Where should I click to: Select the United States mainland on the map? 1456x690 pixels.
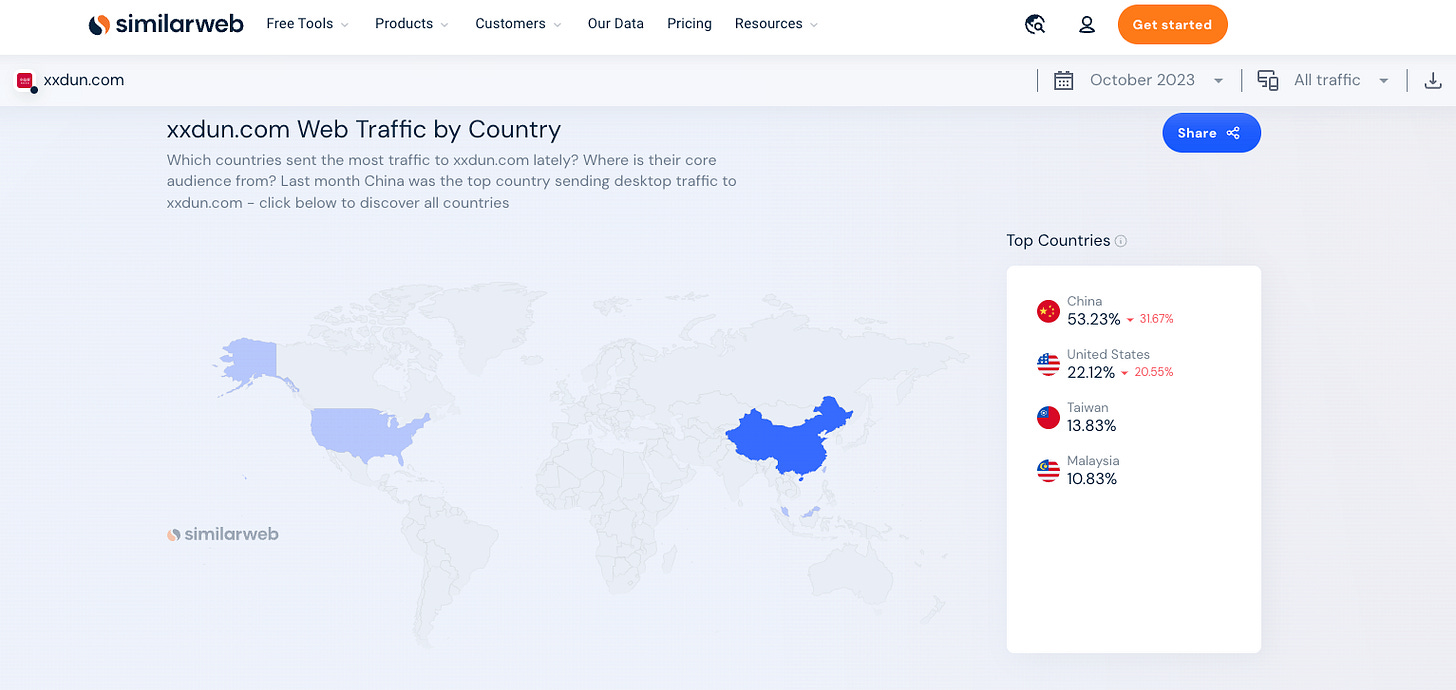coord(365,433)
